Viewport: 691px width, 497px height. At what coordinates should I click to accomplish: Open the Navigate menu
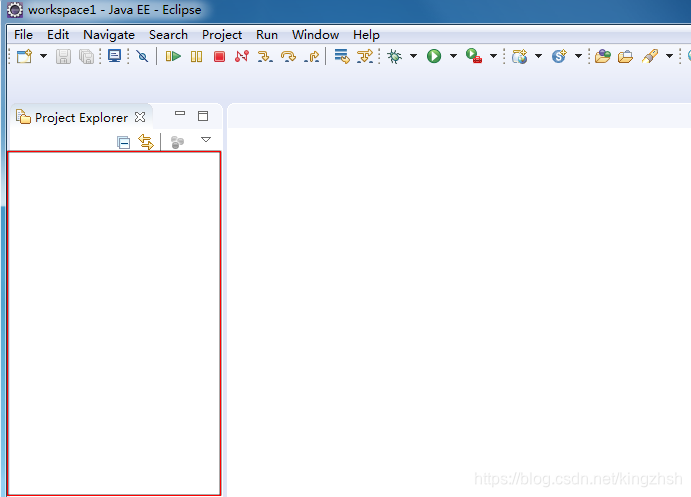pyautogui.click(x=109, y=35)
